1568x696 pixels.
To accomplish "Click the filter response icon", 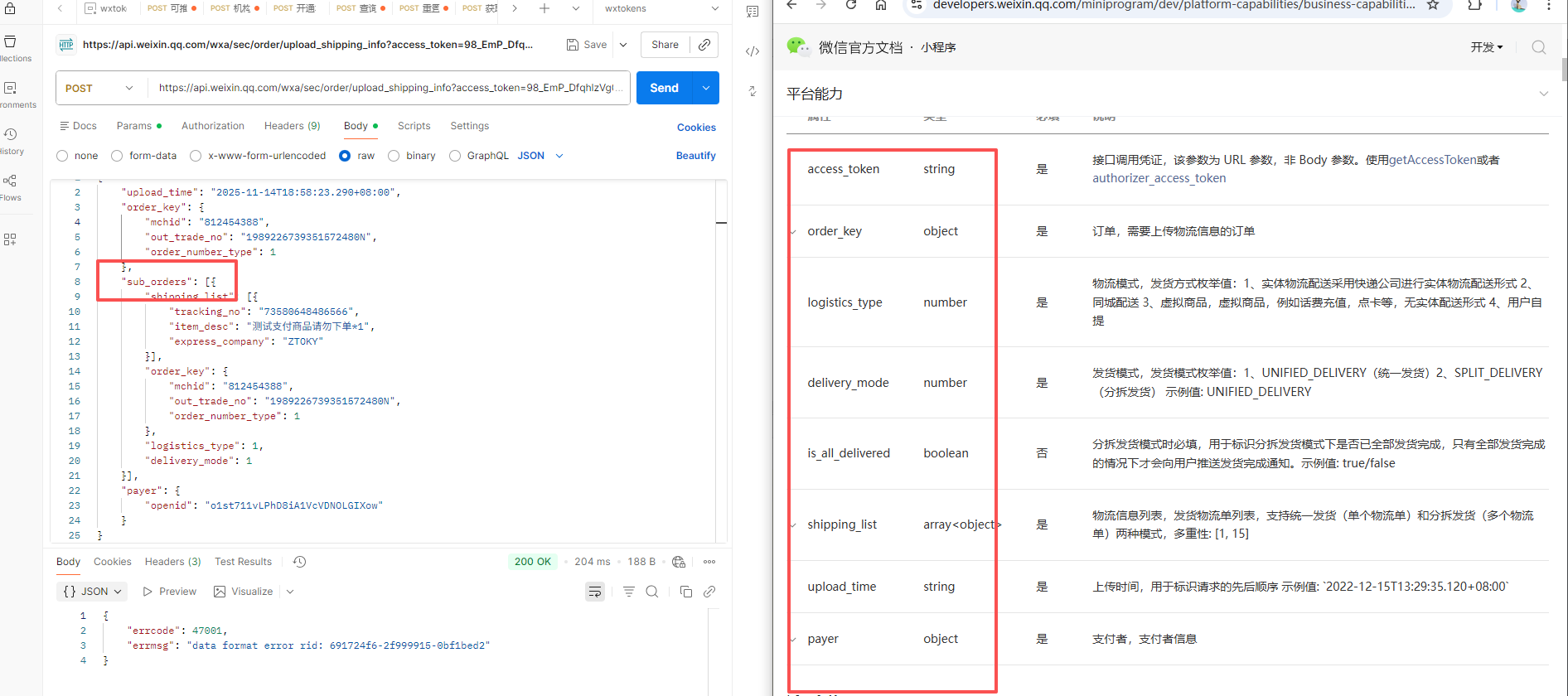I will click(x=629, y=592).
